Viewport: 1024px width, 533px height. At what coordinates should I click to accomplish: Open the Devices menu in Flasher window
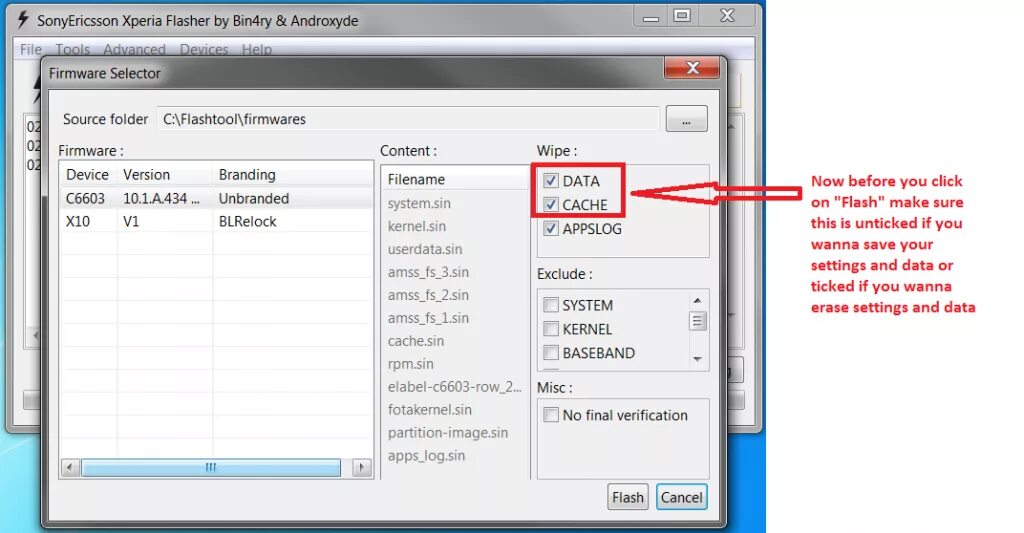[x=204, y=50]
